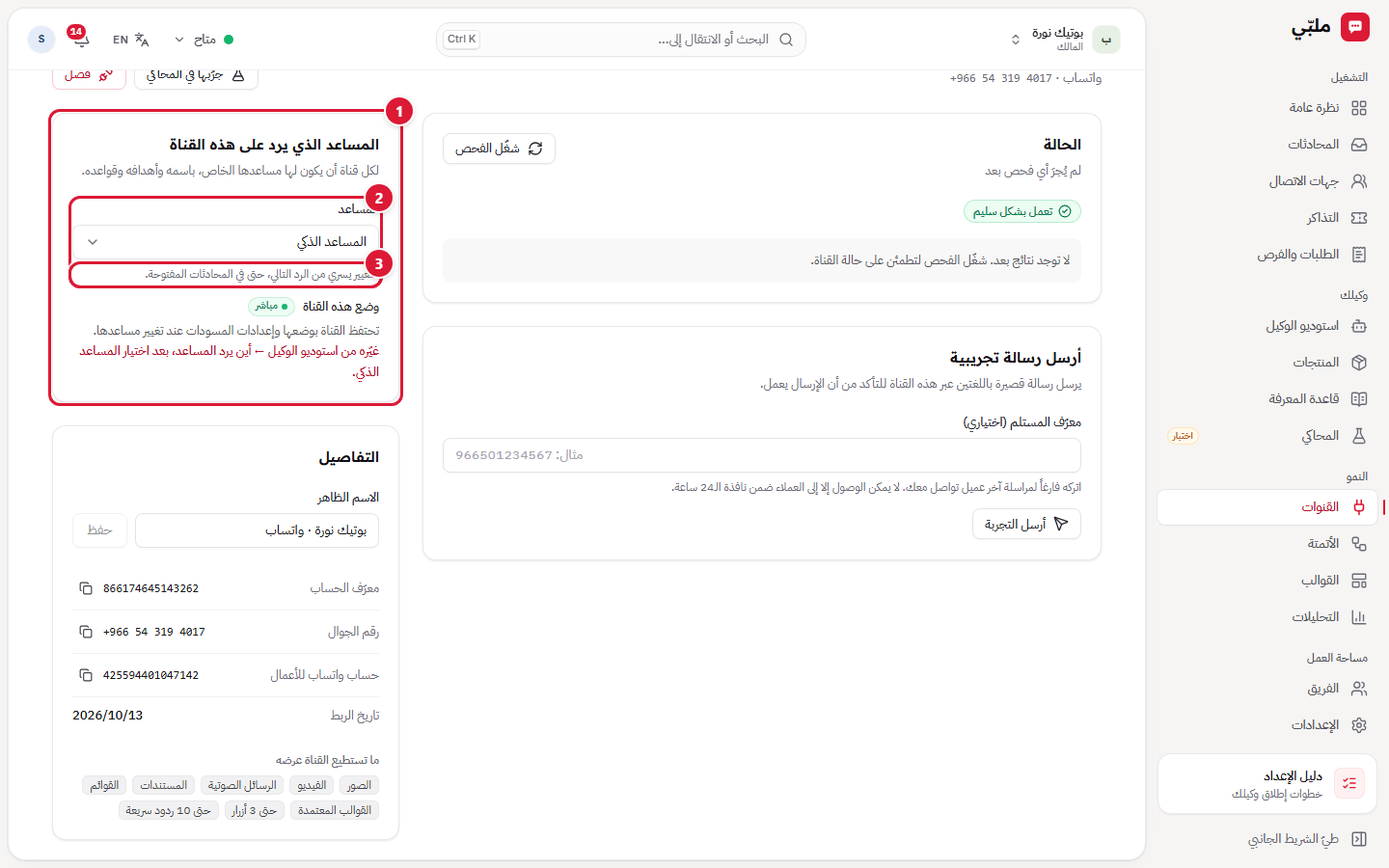The image size is (1389, 868).
Task: Click the الفريق people icon
Action: 1359,689
